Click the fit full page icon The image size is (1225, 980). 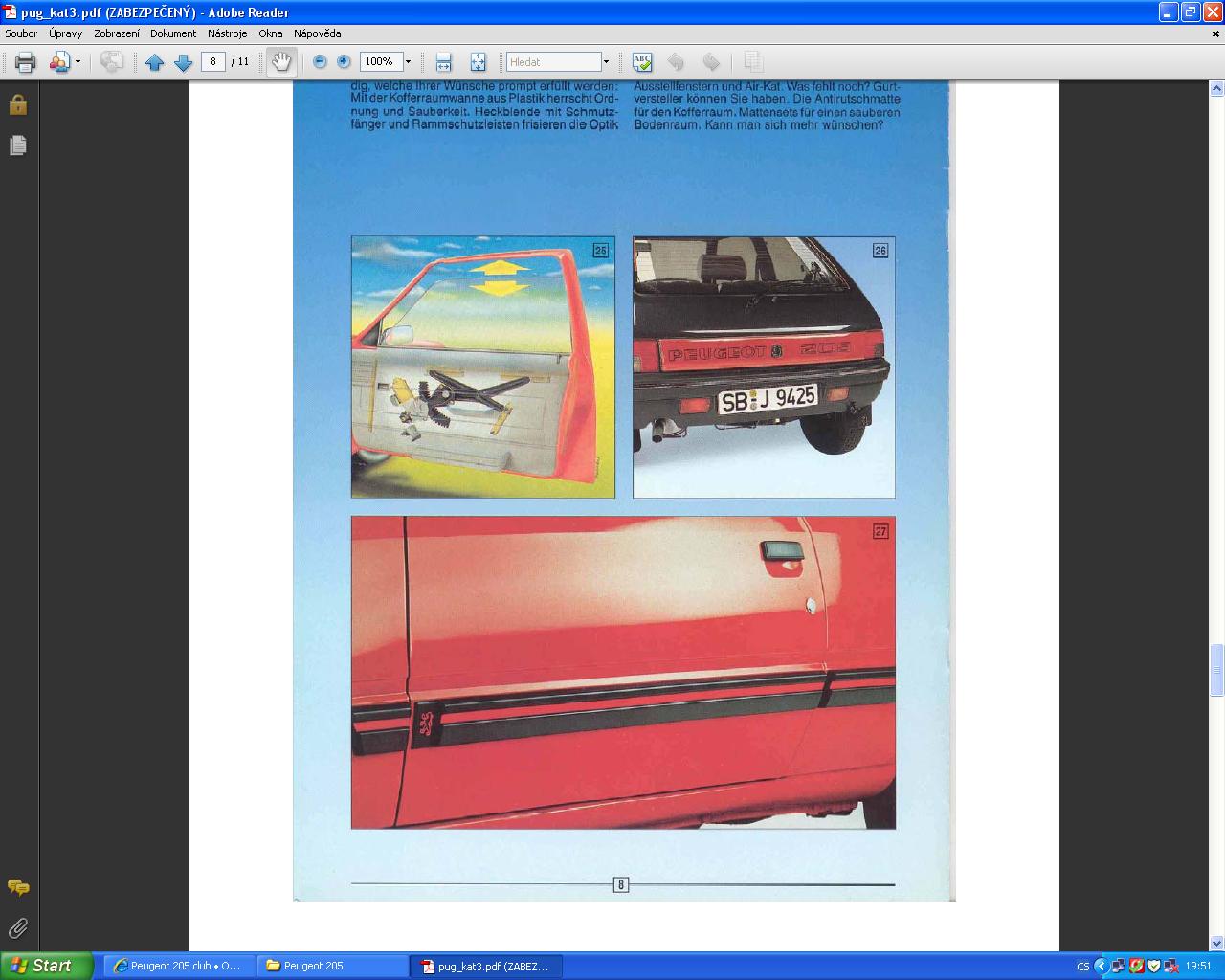point(478,62)
